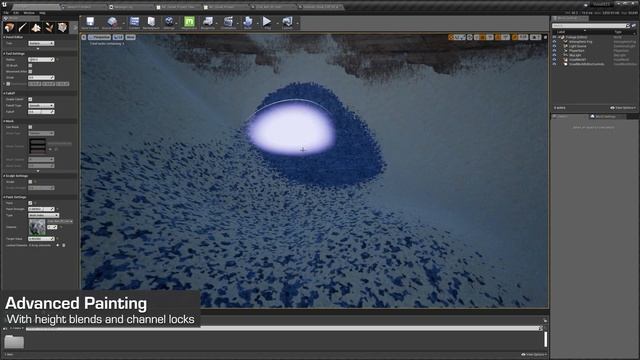640x360 pixels.
Task: Toggle the Enable Falloff checkbox
Action: click(30, 99)
